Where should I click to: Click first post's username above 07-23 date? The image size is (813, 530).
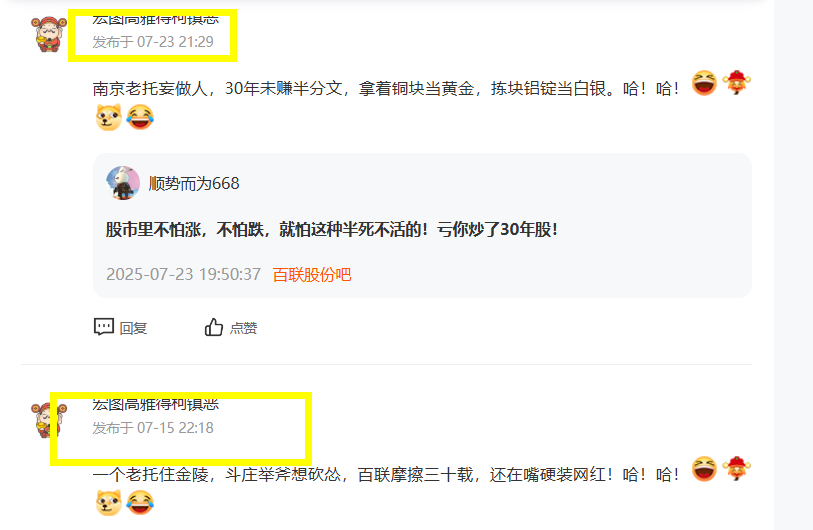click(156, 19)
